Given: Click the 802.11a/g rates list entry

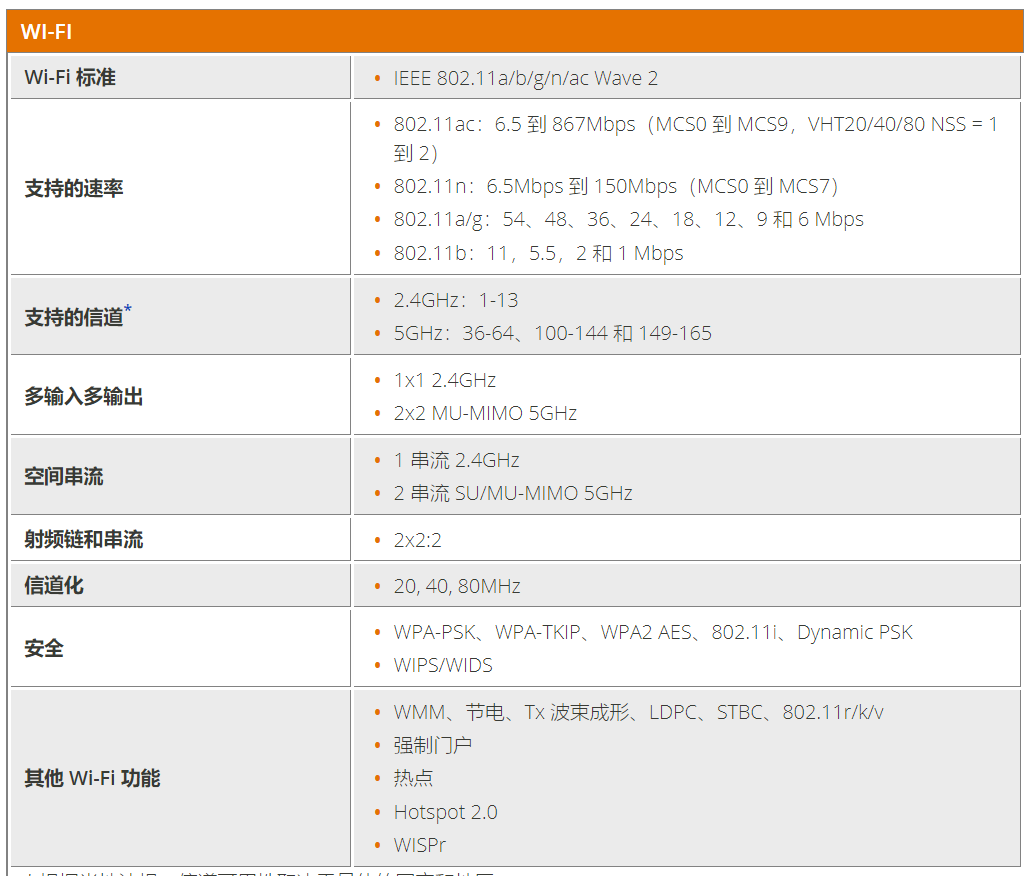Looking at the screenshot, I should 628,220.
